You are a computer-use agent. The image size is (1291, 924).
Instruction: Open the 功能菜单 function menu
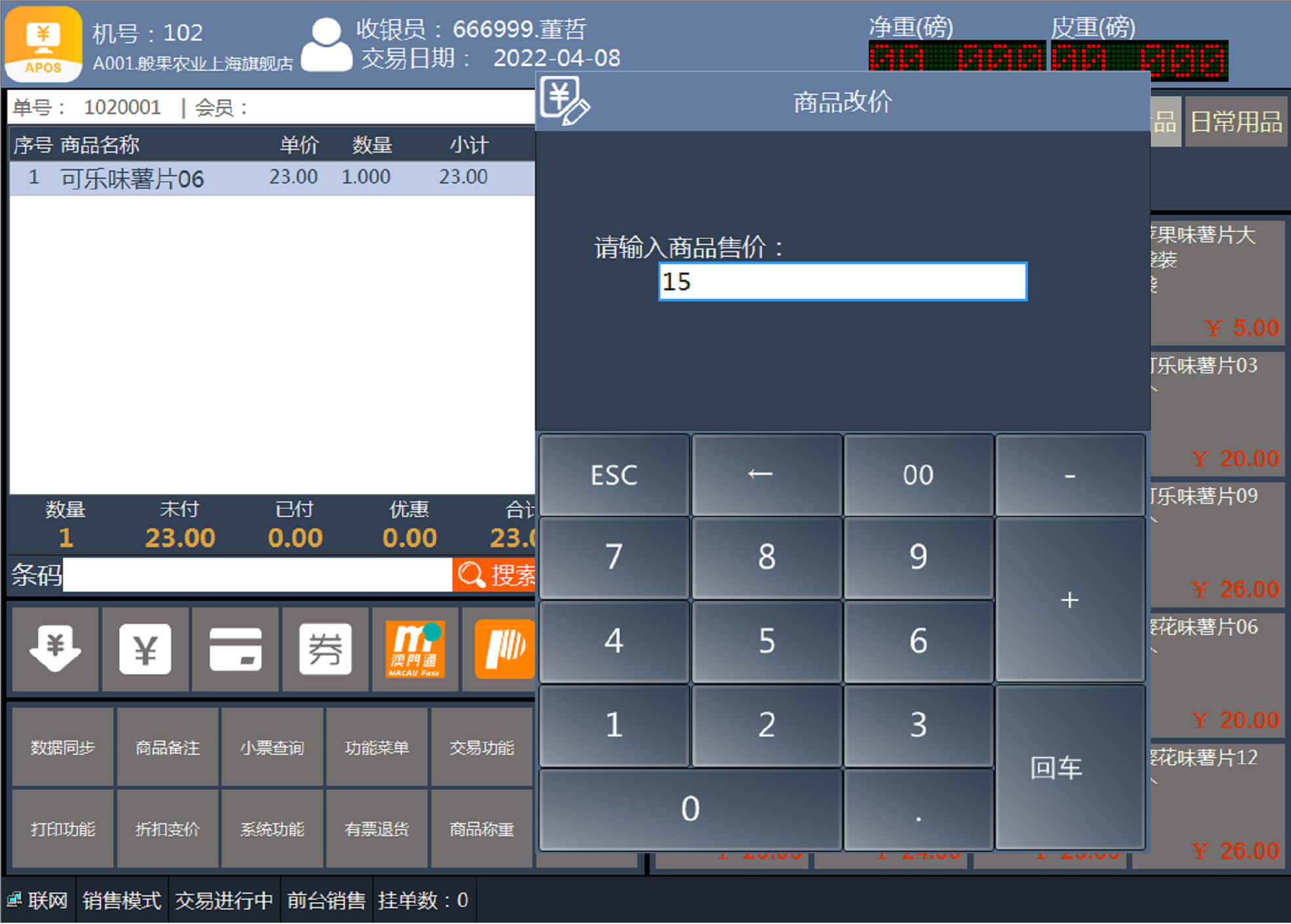coord(376,748)
